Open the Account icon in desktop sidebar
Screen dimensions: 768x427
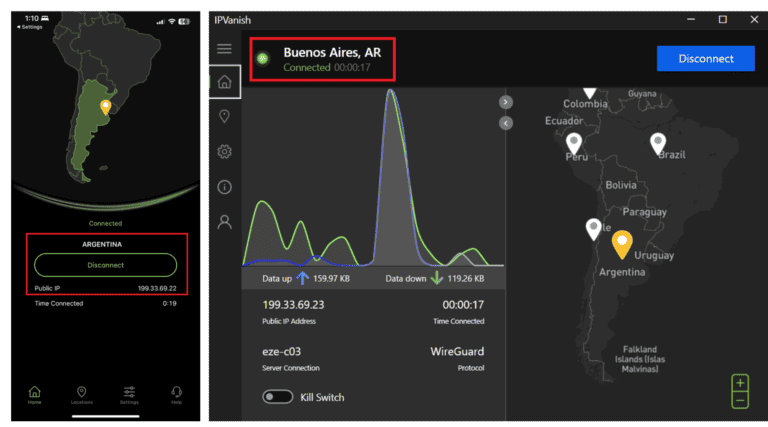click(x=224, y=222)
